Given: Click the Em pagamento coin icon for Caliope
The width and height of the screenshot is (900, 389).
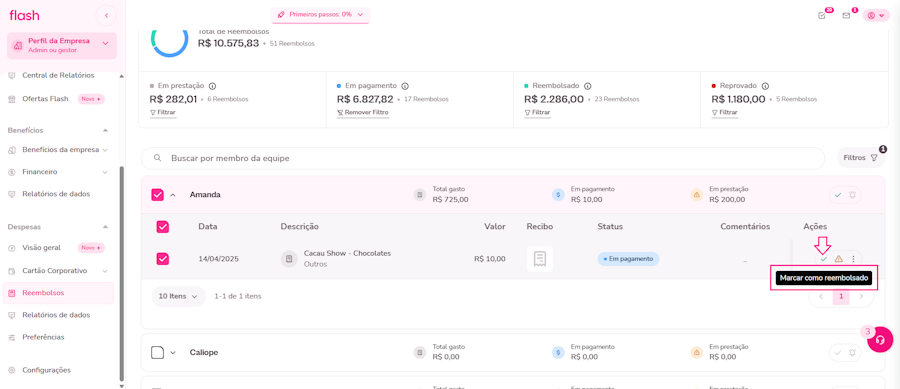Looking at the screenshot, I should coord(558,352).
